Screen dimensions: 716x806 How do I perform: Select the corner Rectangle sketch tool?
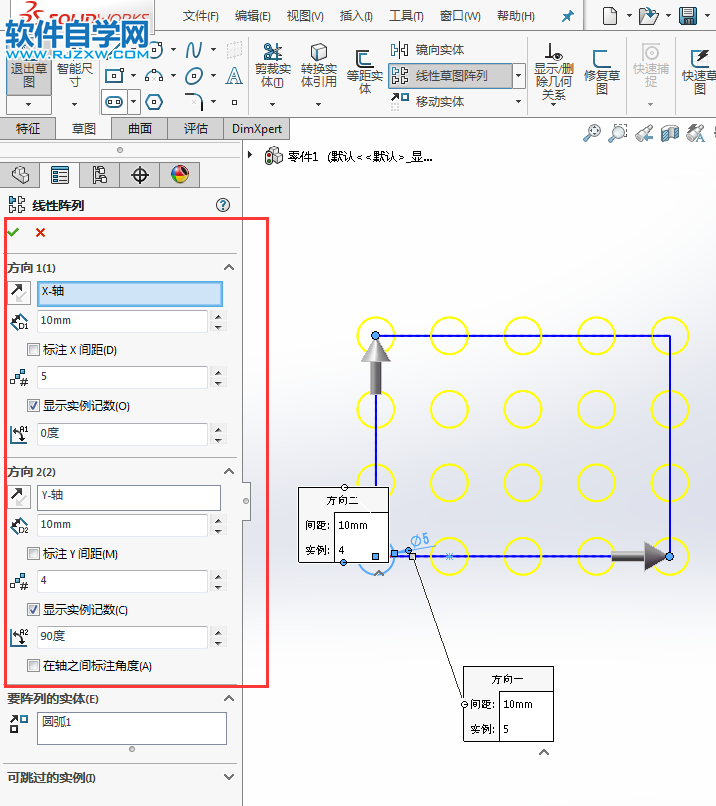pyautogui.click(x=114, y=76)
